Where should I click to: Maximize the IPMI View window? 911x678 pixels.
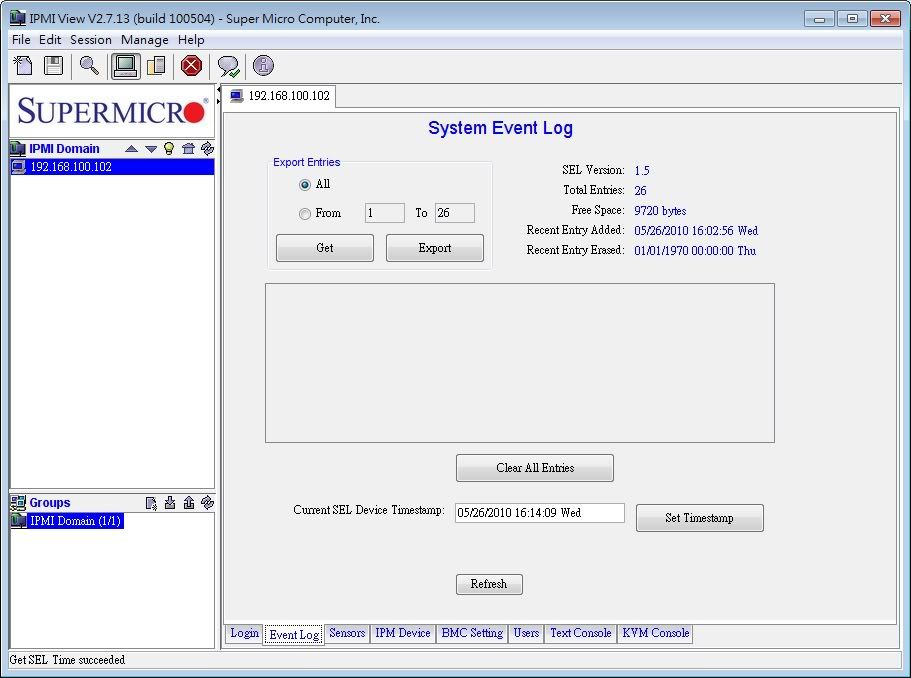coord(852,19)
